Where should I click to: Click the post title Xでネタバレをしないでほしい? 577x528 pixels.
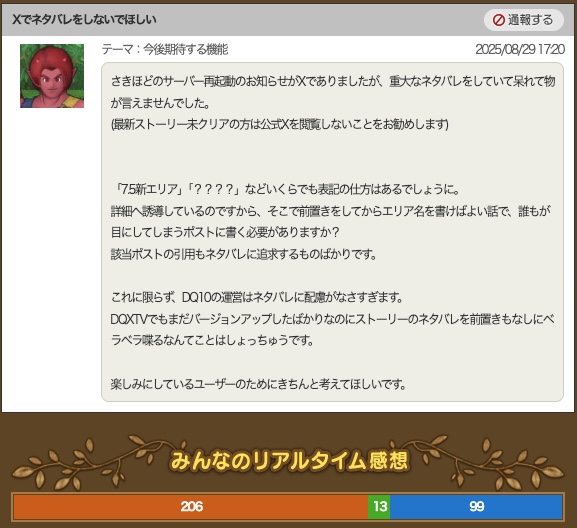pyautogui.click(x=84, y=19)
